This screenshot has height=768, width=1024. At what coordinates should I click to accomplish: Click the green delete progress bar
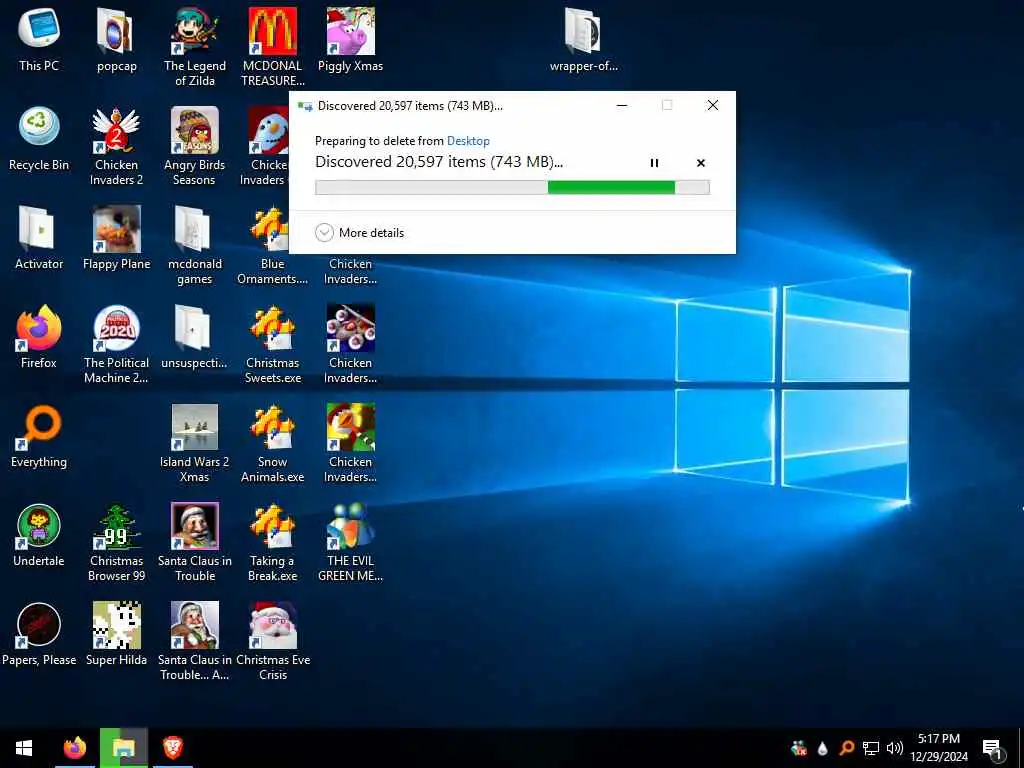click(x=512, y=187)
